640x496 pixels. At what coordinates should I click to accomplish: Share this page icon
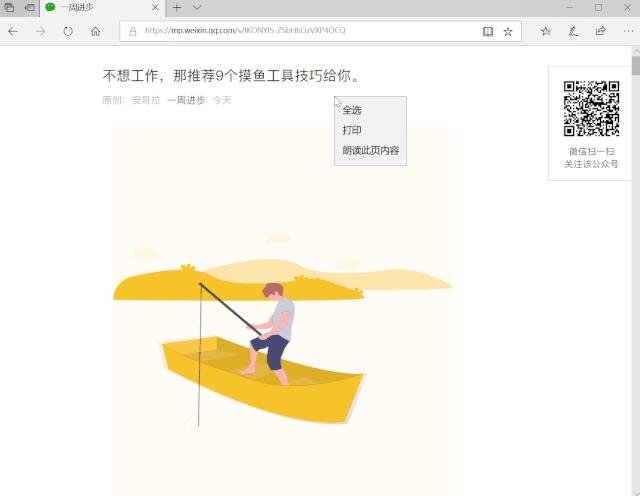click(x=600, y=31)
